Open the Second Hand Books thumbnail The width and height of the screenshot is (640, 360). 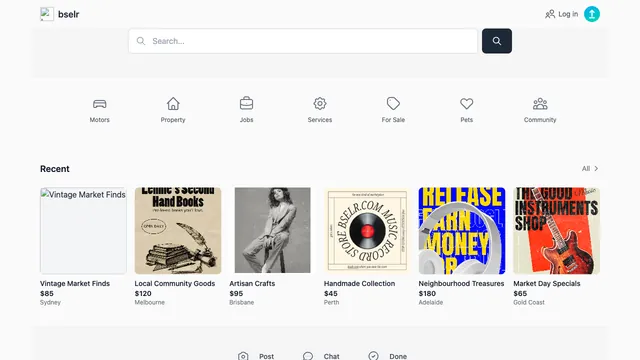[178, 231]
